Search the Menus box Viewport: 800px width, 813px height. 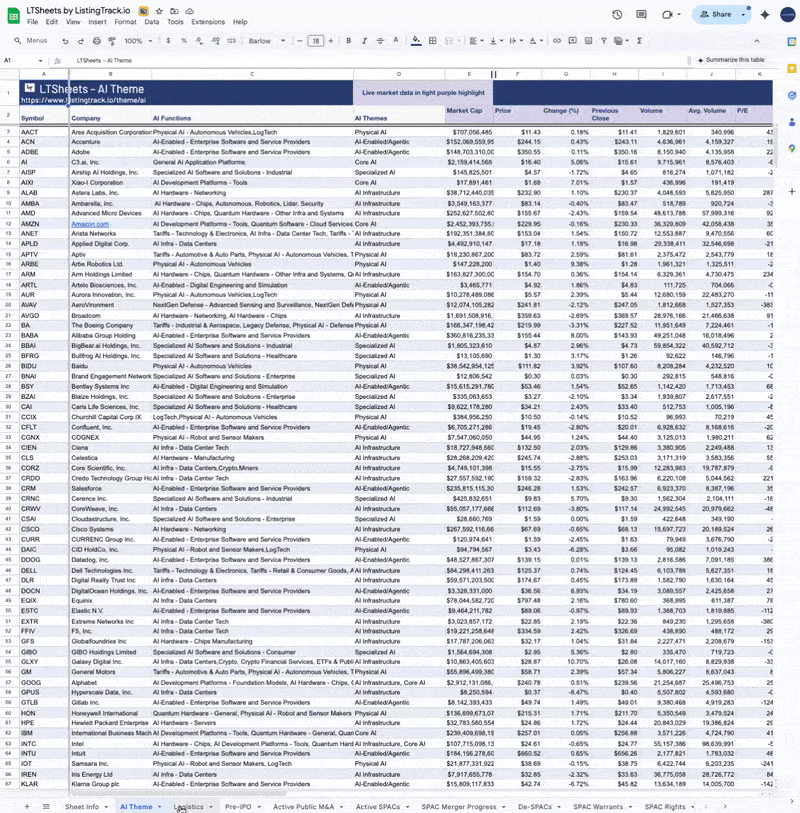tap(33, 41)
